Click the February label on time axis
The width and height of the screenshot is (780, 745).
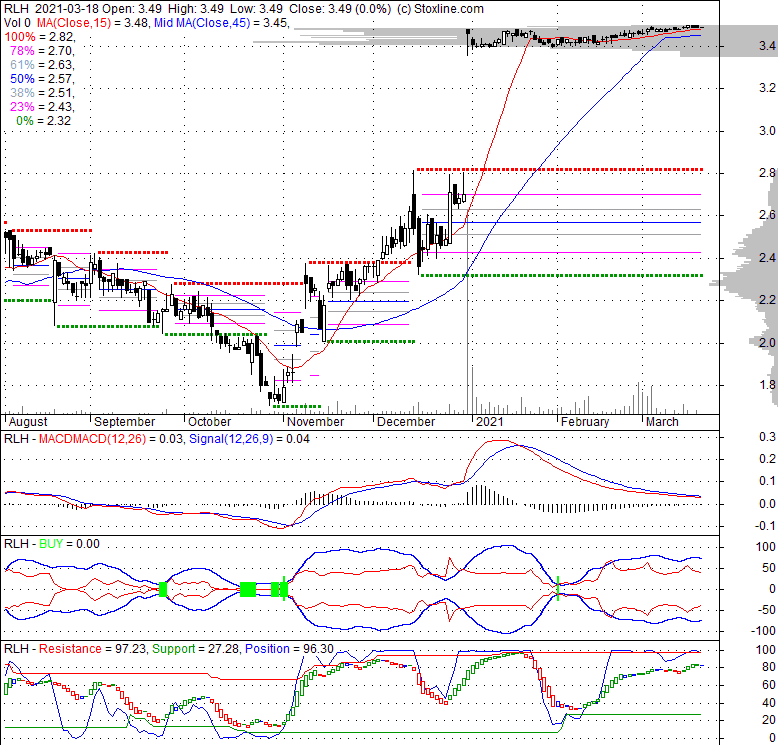pyautogui.click(x=585, y=422)
